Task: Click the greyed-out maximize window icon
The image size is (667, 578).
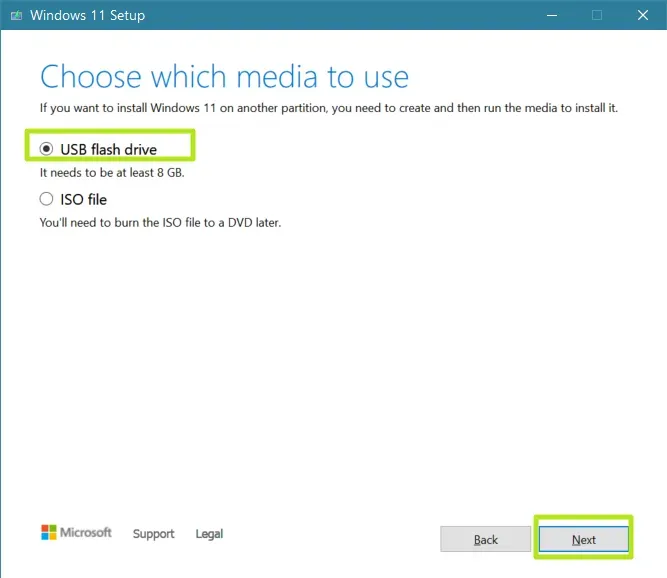Action: pyautogui.click(x=597, y=15)
